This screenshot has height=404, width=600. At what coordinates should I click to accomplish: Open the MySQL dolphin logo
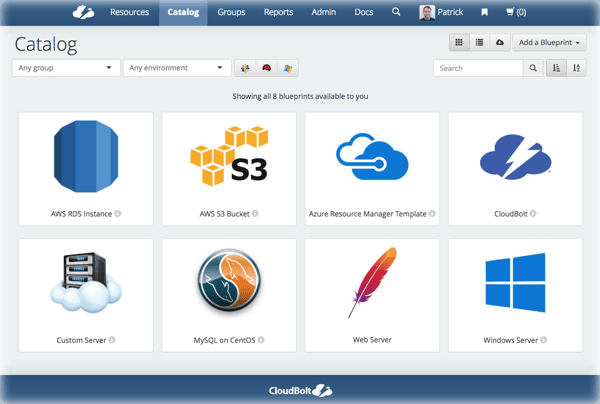pyautogui.click(x=229, y=280)
